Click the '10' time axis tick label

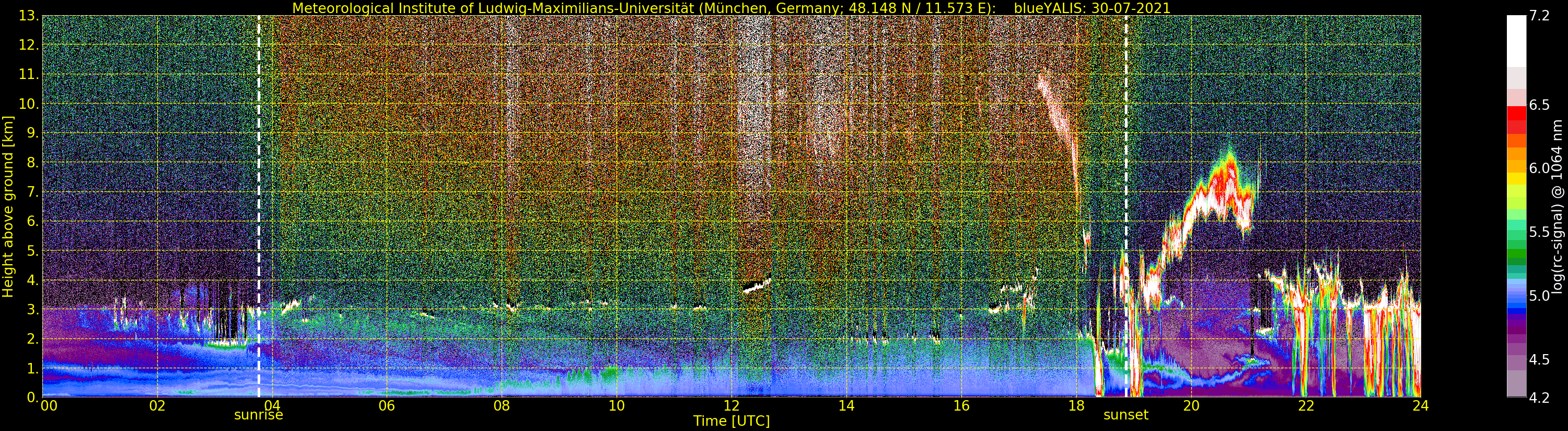point(617,405)
